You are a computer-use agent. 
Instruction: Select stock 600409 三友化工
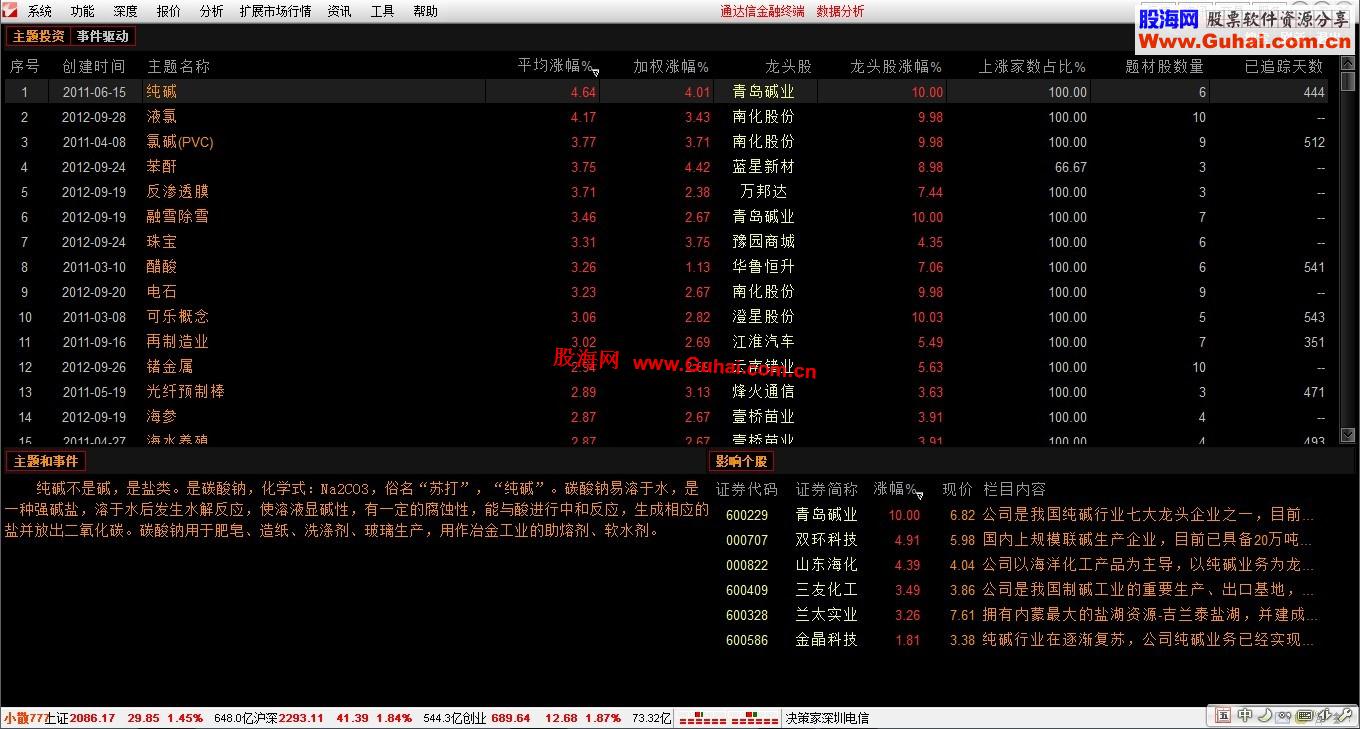click(1020, 589)
